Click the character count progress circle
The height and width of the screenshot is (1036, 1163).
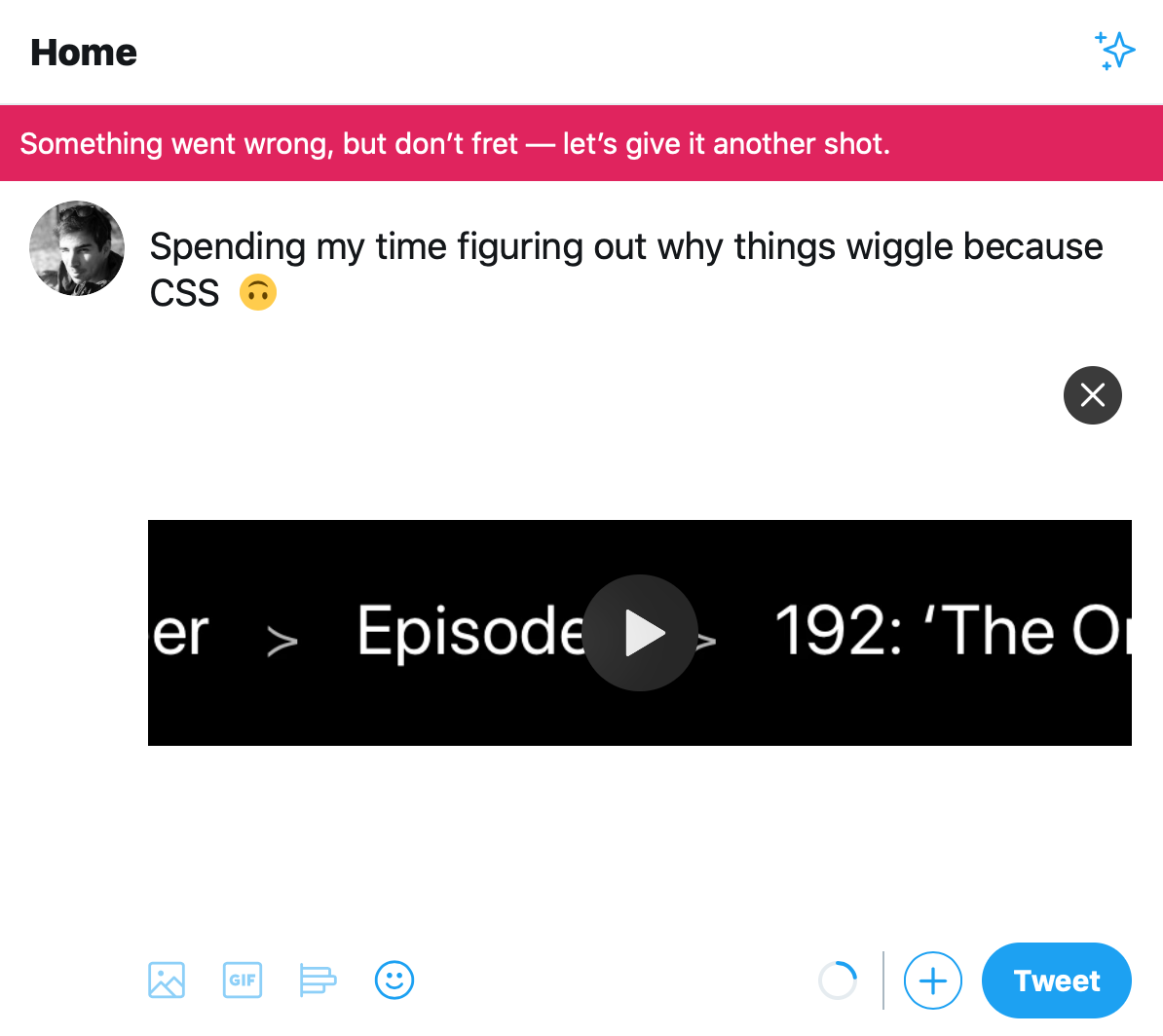(838, 980)
